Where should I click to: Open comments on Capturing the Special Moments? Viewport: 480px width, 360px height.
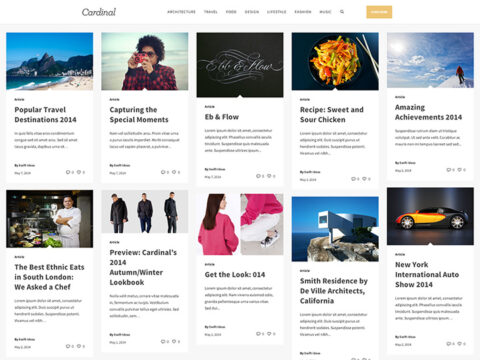pos(163,172)
